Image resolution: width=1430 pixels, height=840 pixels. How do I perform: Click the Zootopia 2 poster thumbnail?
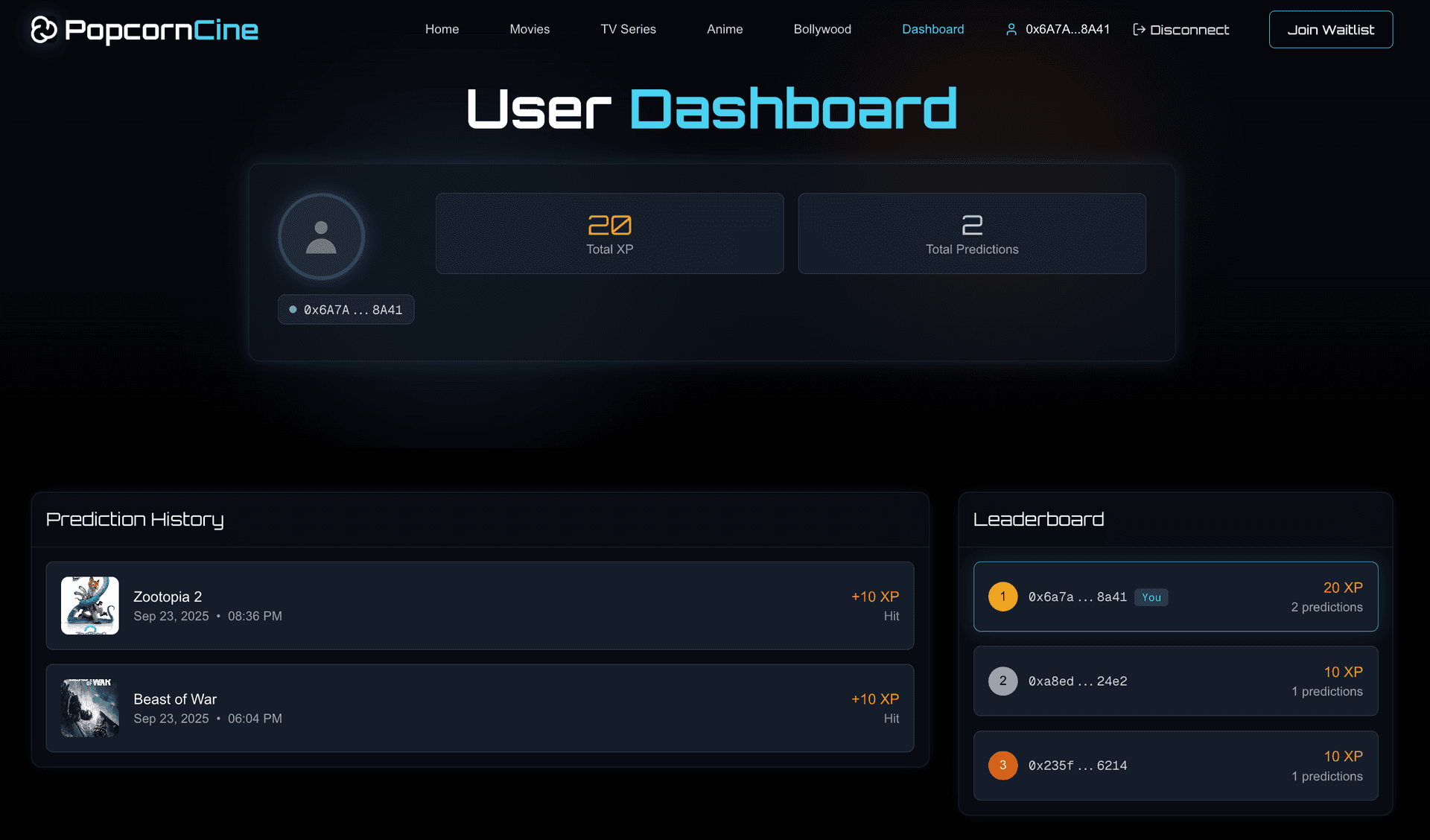point(89,605)
